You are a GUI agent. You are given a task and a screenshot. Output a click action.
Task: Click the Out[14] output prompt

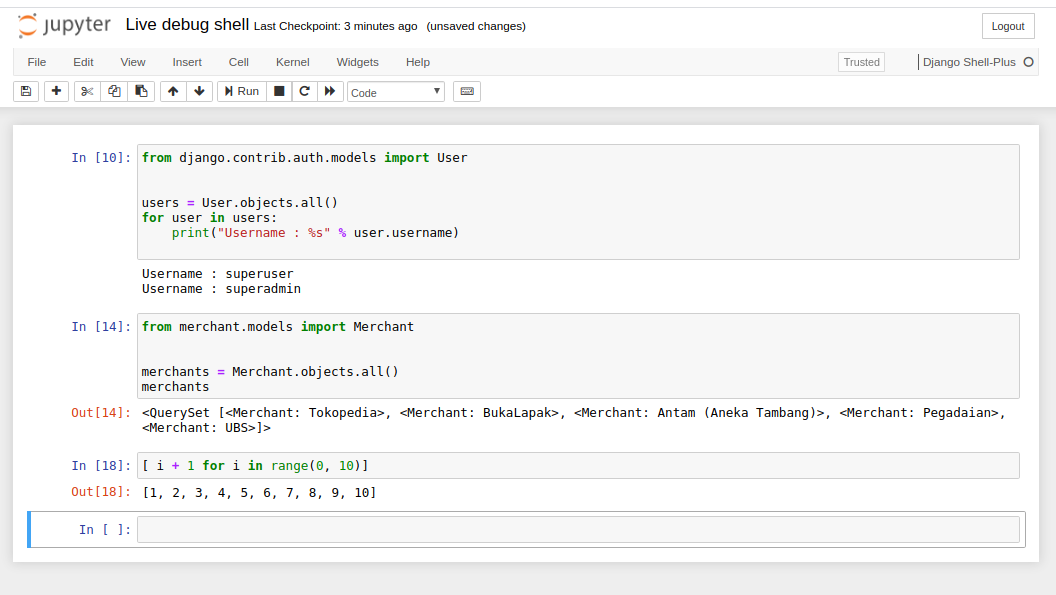click(x=101, y=412)
